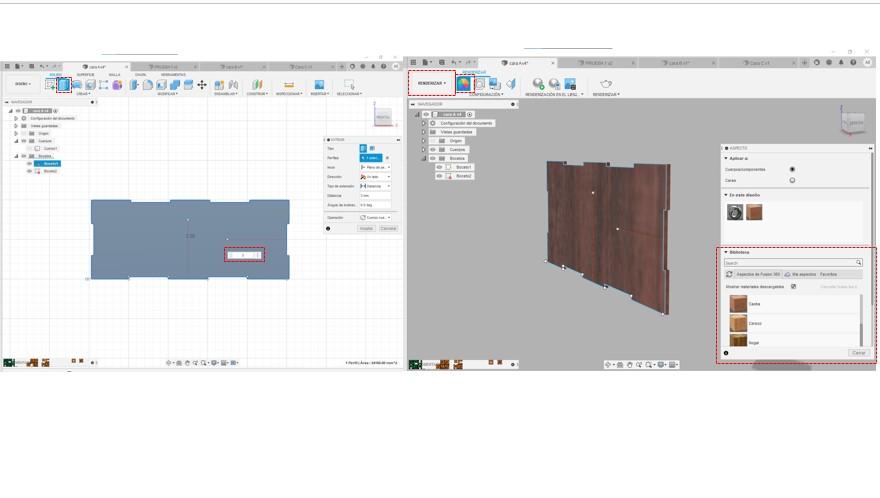Screen dimensions: 880x498
Task: Click Cerrar in the Aspecto panel
Action: coord(859,353)
